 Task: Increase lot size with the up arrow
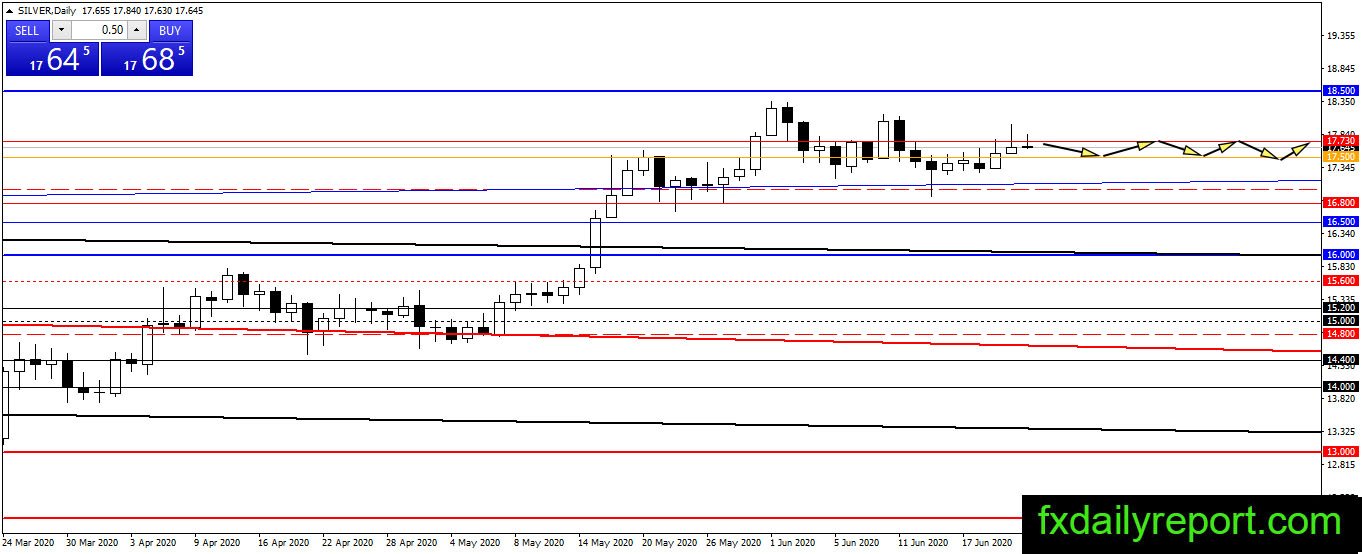point(137,31)
